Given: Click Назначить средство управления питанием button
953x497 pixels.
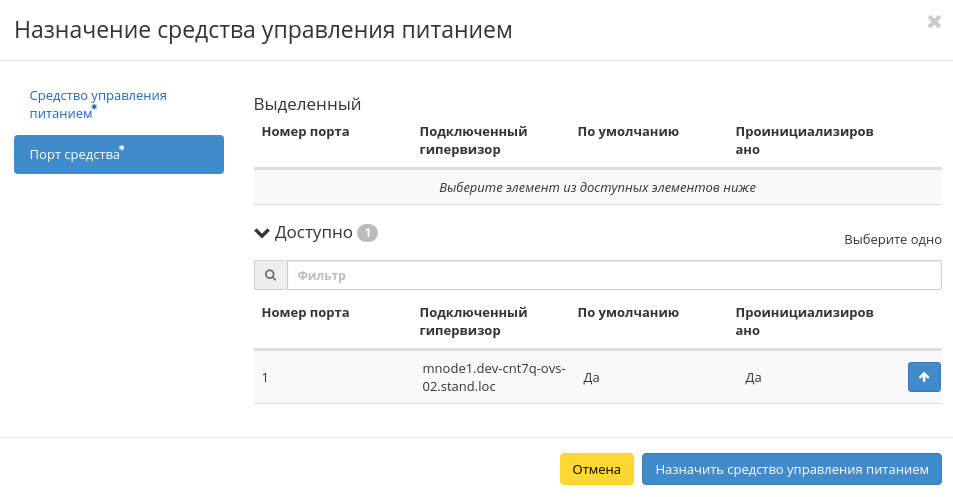Looking at the screenshot, I should coord(791,469).
